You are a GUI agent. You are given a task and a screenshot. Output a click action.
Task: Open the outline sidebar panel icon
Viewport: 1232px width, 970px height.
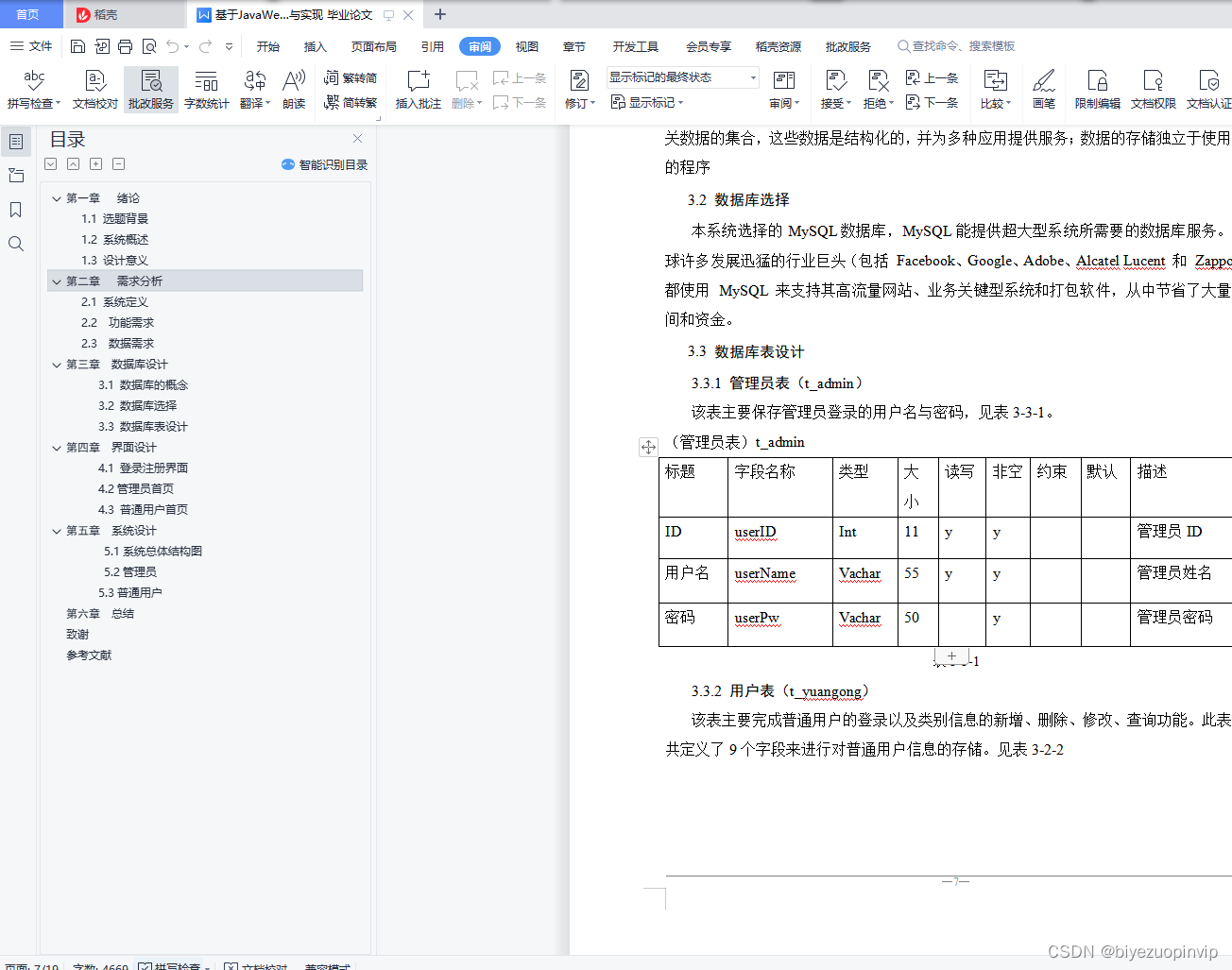[16, 142]
